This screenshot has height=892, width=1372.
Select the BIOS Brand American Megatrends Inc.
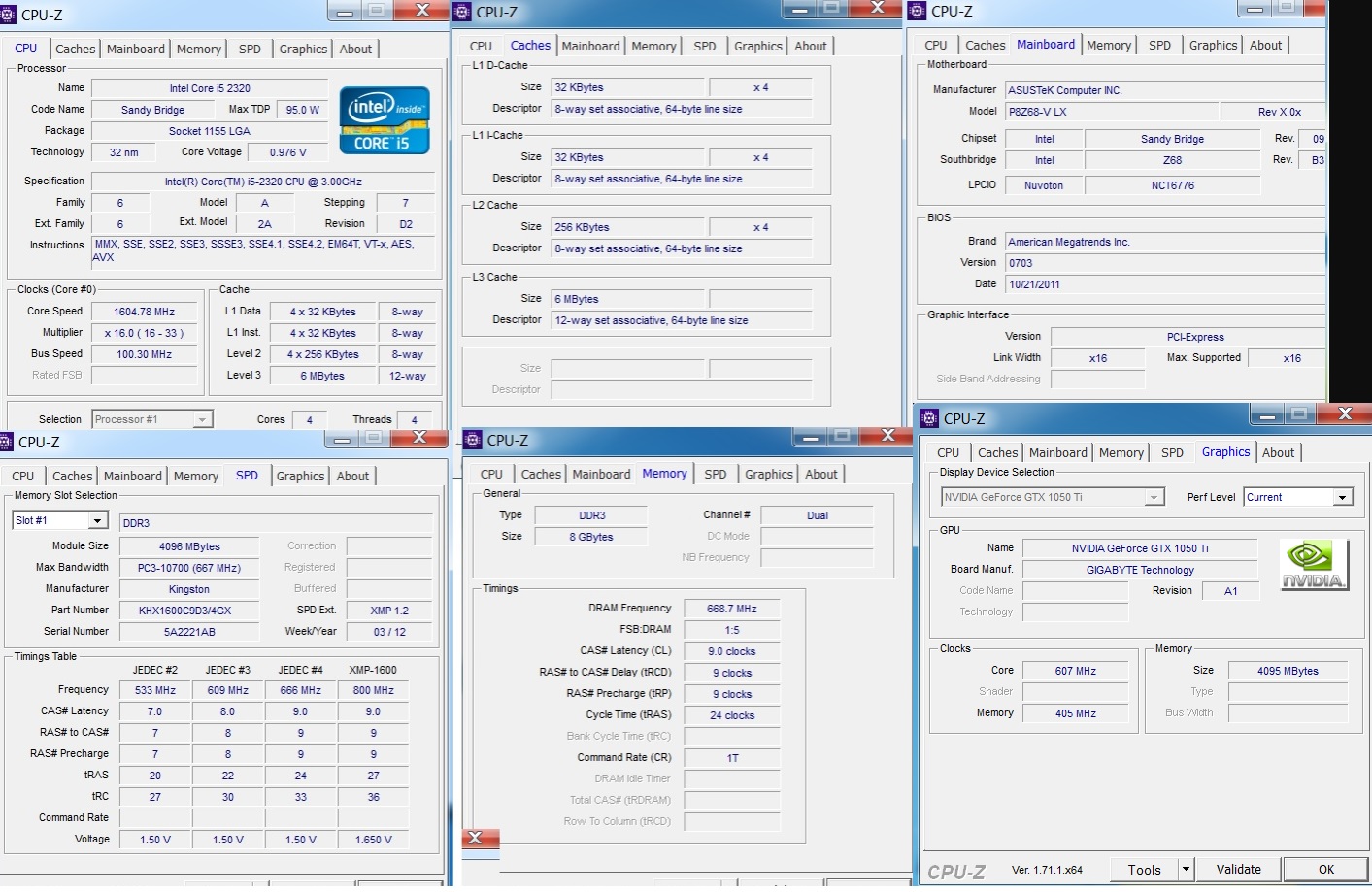(1165, 242)
